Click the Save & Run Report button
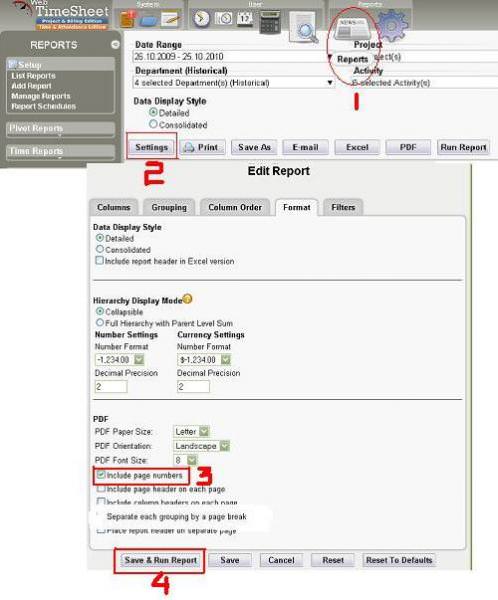This screenshot has width=498, height=600. 160,560
